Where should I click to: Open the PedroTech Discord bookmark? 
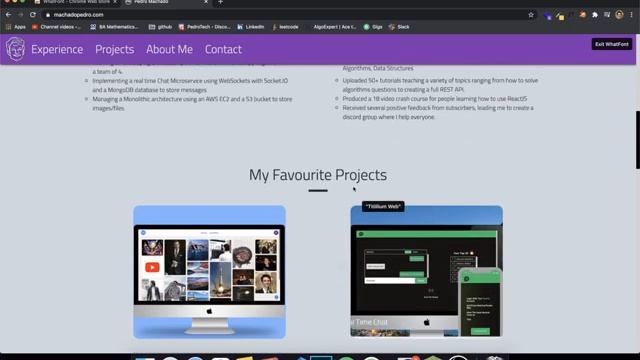point(204,27)
